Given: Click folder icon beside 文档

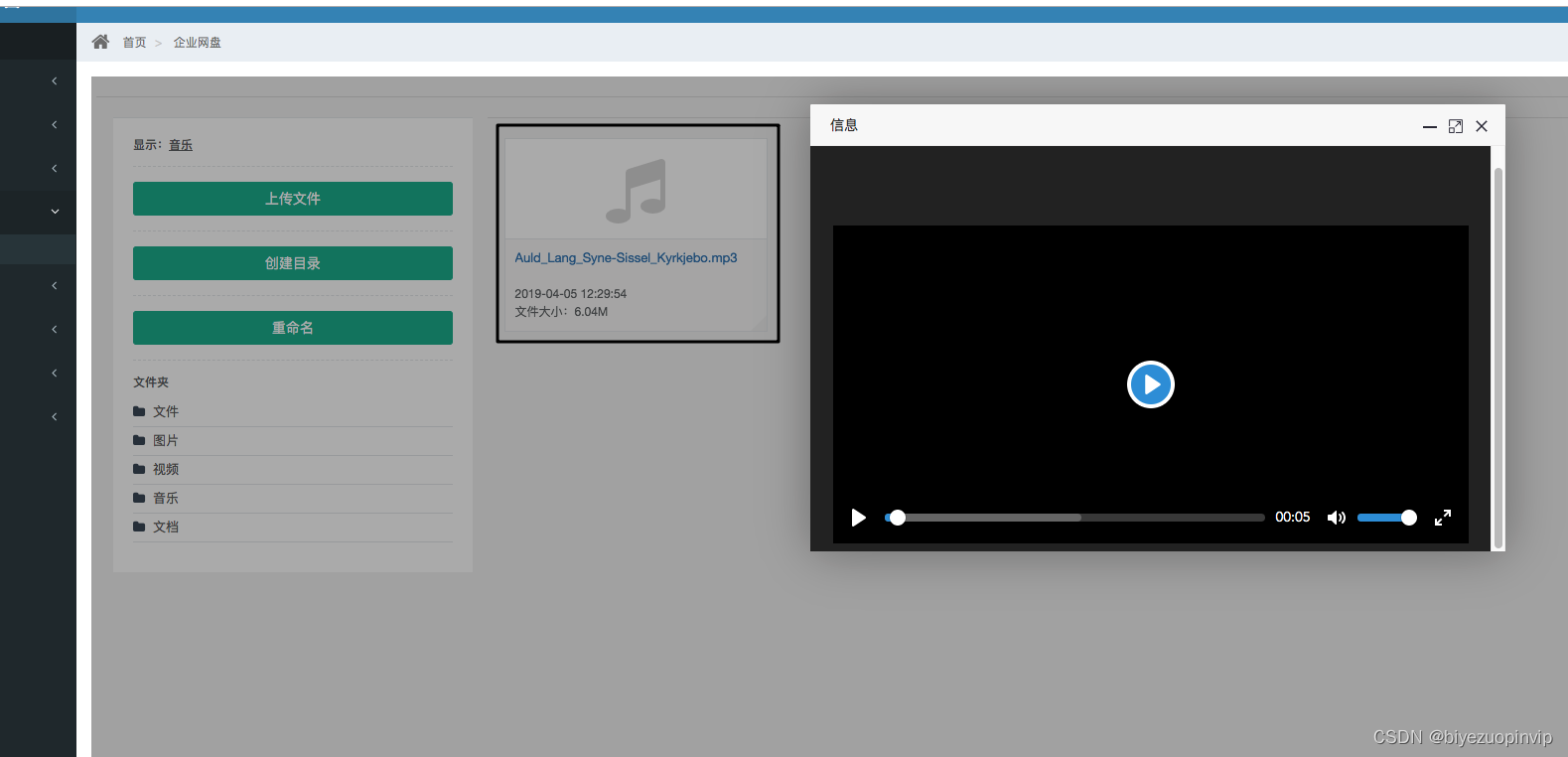Looking at the screenshot, I should pos(139,527).
